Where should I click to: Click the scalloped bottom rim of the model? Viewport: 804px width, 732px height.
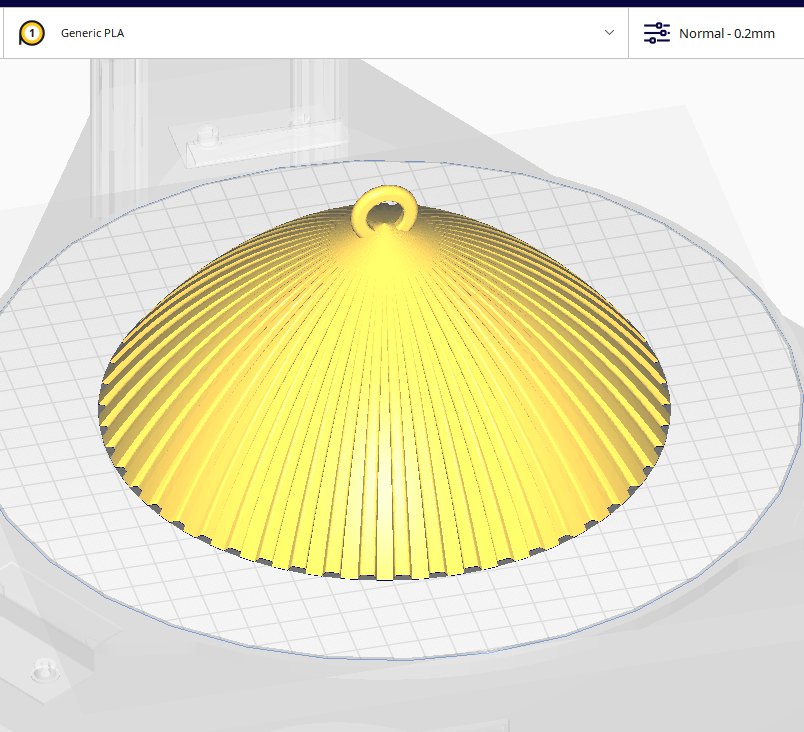pyautogui.click(x=384, y=576)
